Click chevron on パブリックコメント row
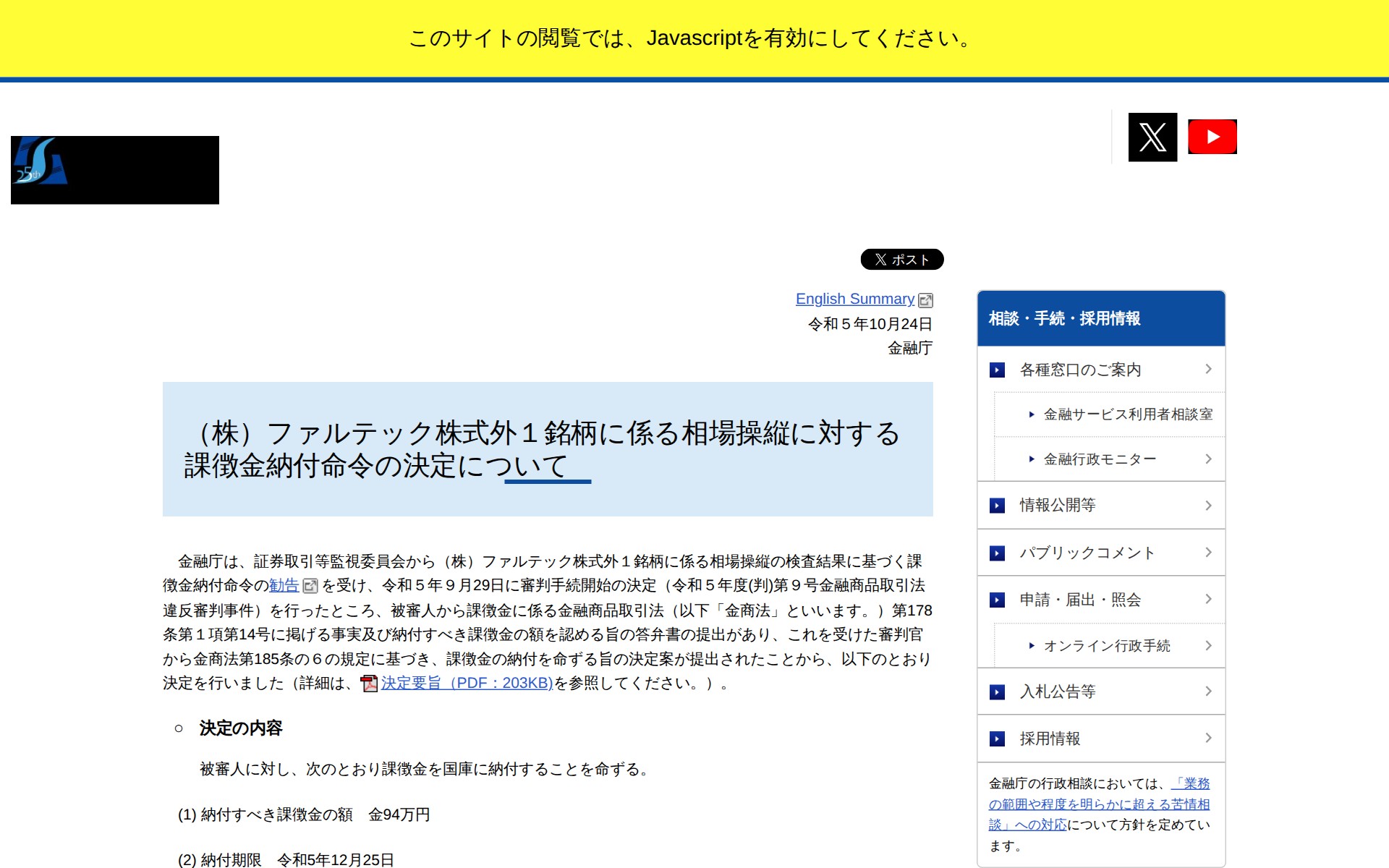Viewport: 1389px width, 868px height. click(x=1208, y=553)
